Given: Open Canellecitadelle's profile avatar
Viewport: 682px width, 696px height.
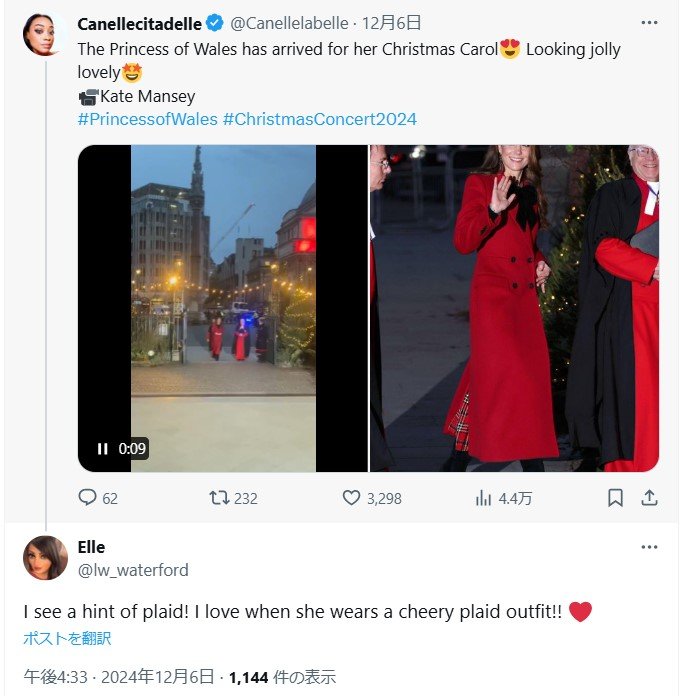Looking at the screenshot, I should coord(45,35).
